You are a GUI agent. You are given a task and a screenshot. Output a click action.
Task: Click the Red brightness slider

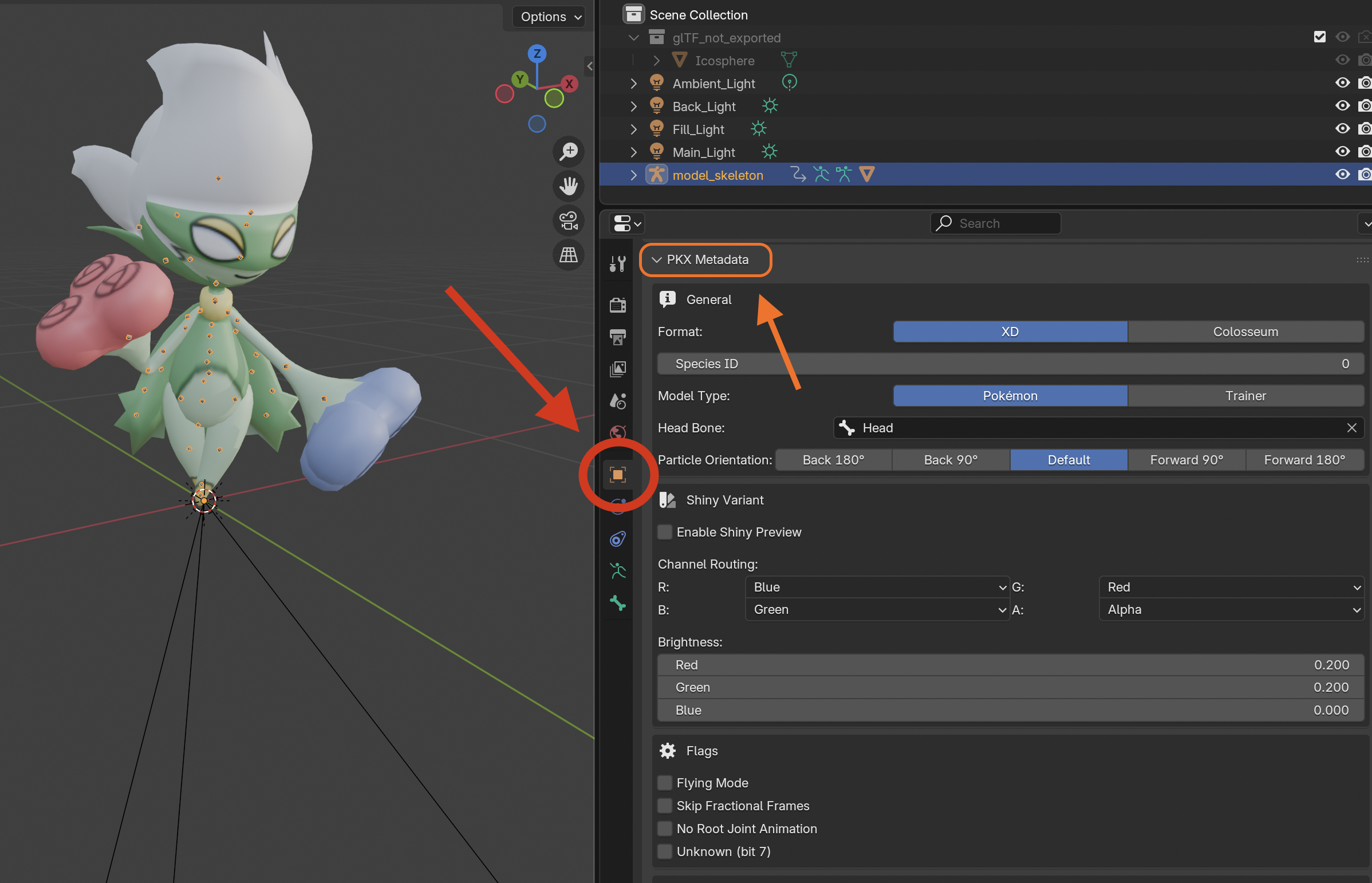pyautogui.click(x=1010, y=665)
